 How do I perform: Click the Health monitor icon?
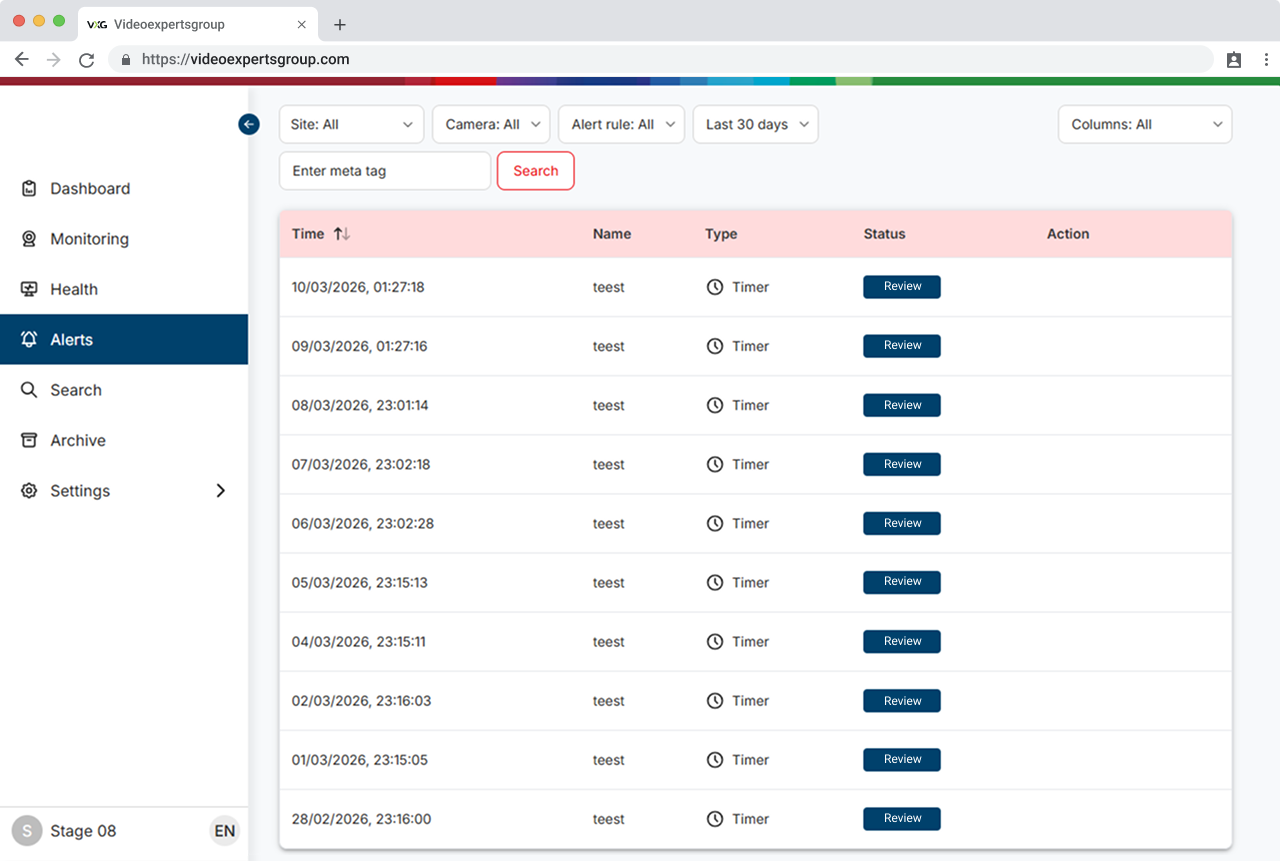tap(29, 289)
